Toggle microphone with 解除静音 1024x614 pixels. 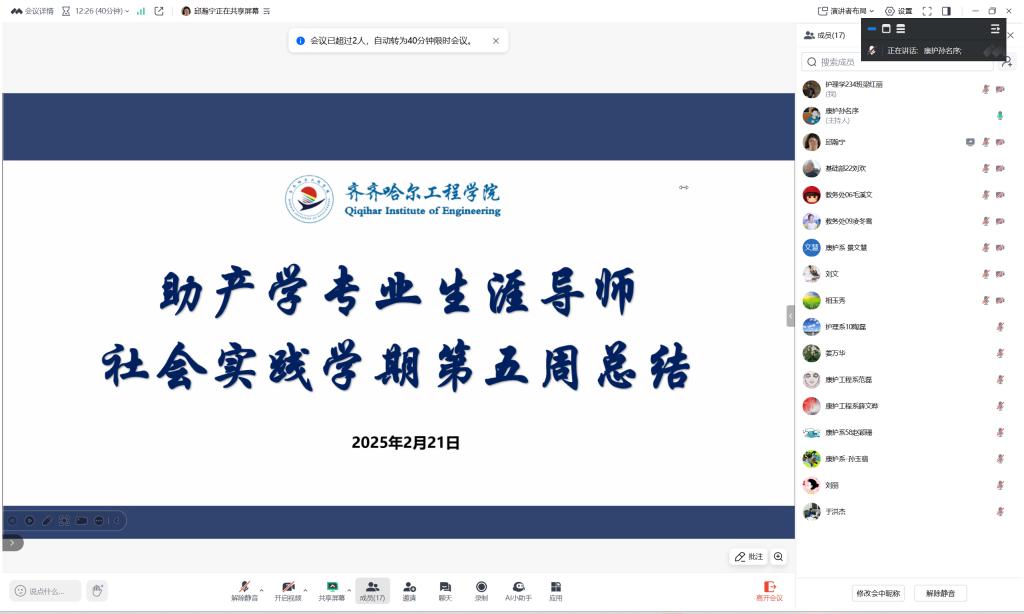[x=244, y=590]
